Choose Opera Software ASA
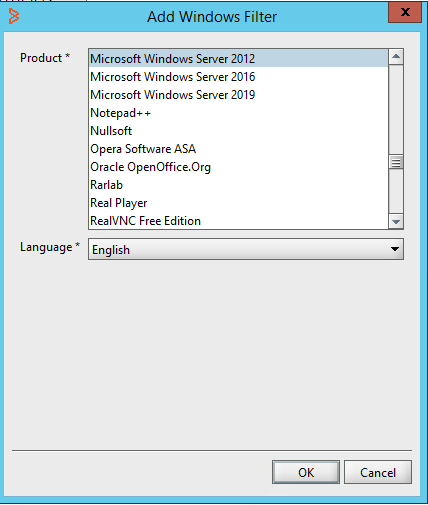428x505 pixels. click(x=239, y=149)
